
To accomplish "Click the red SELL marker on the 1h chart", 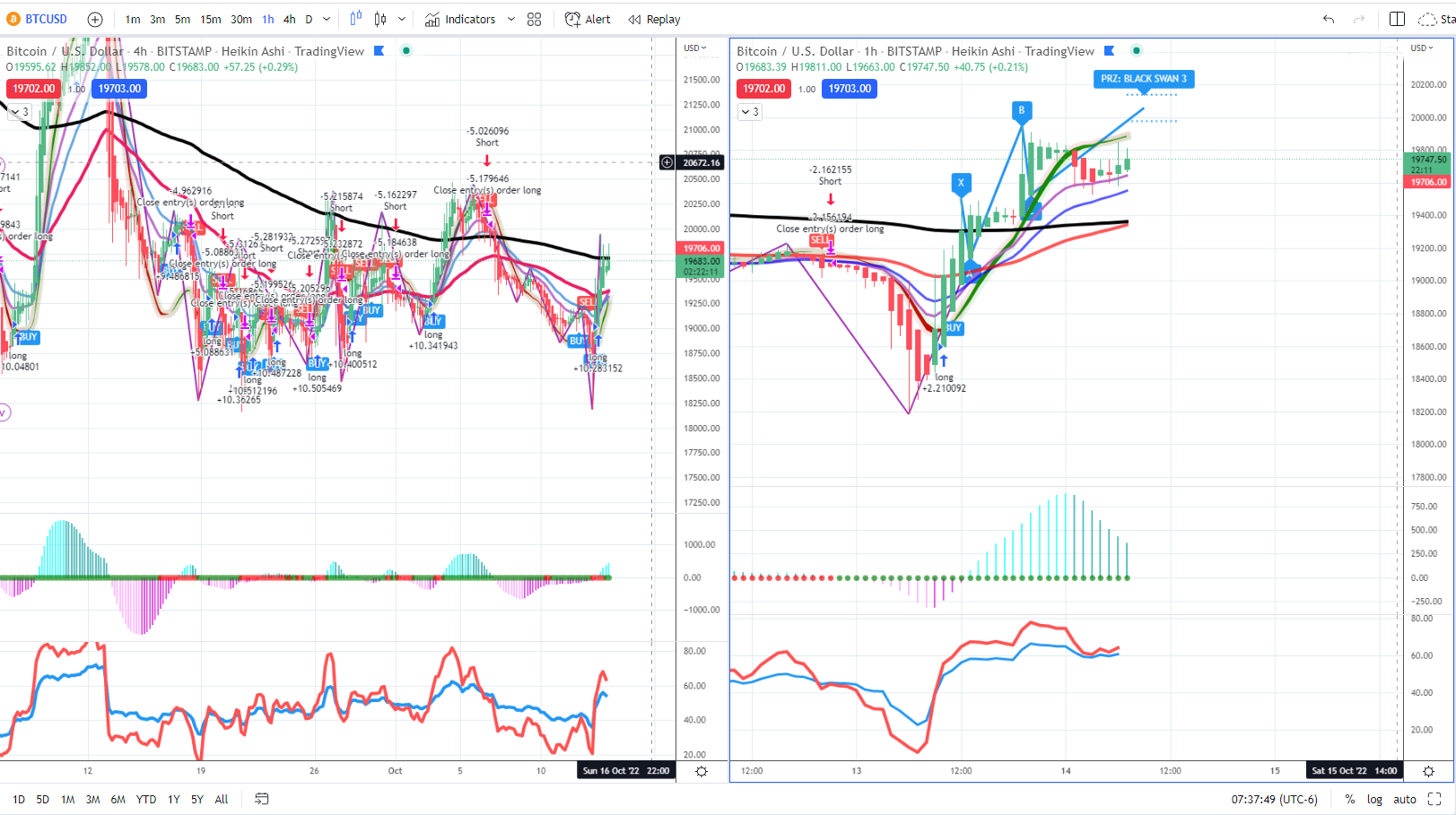I will [x=820, y=240].
